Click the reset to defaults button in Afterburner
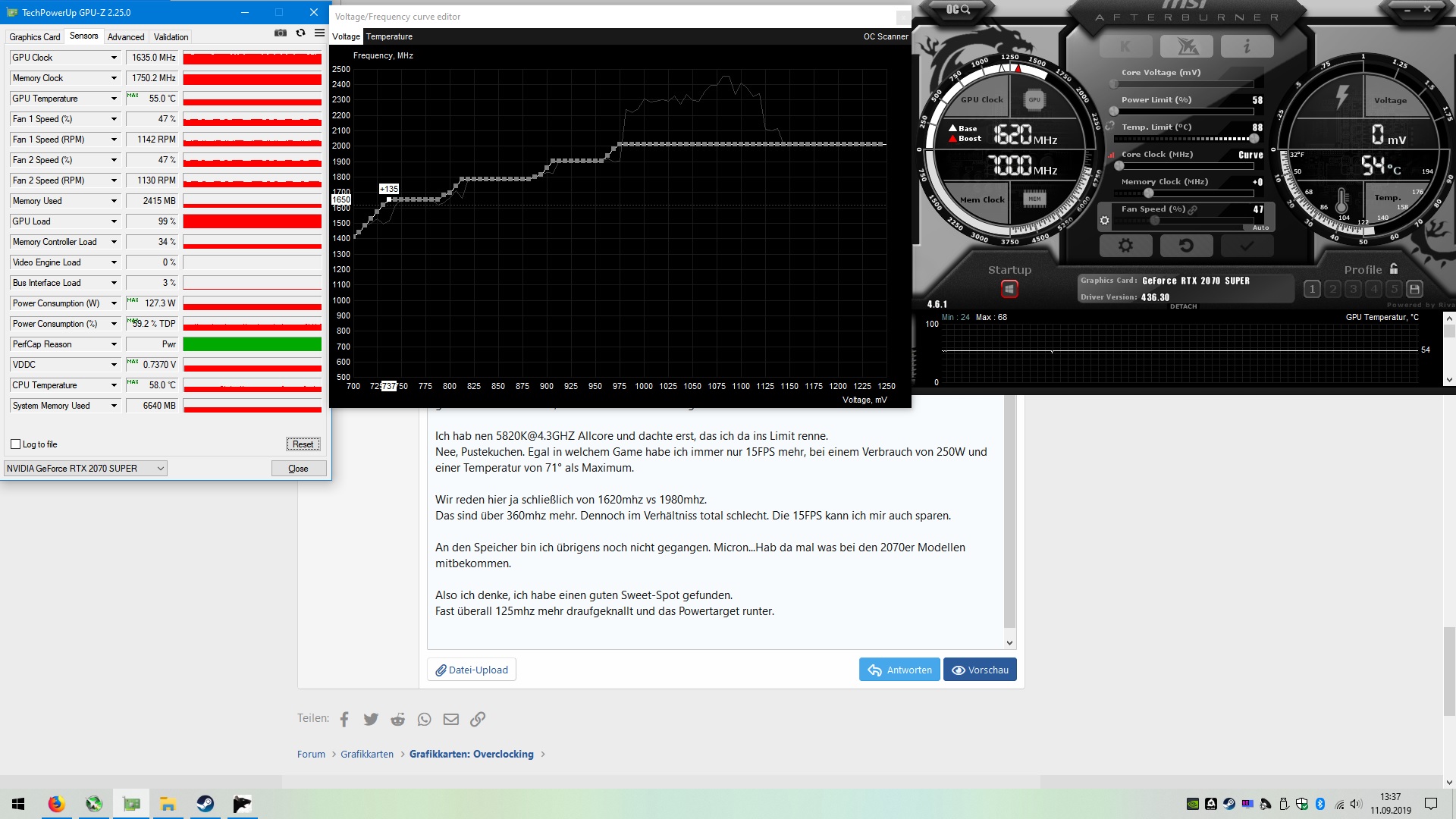1456x819 pixels. 1186,246
